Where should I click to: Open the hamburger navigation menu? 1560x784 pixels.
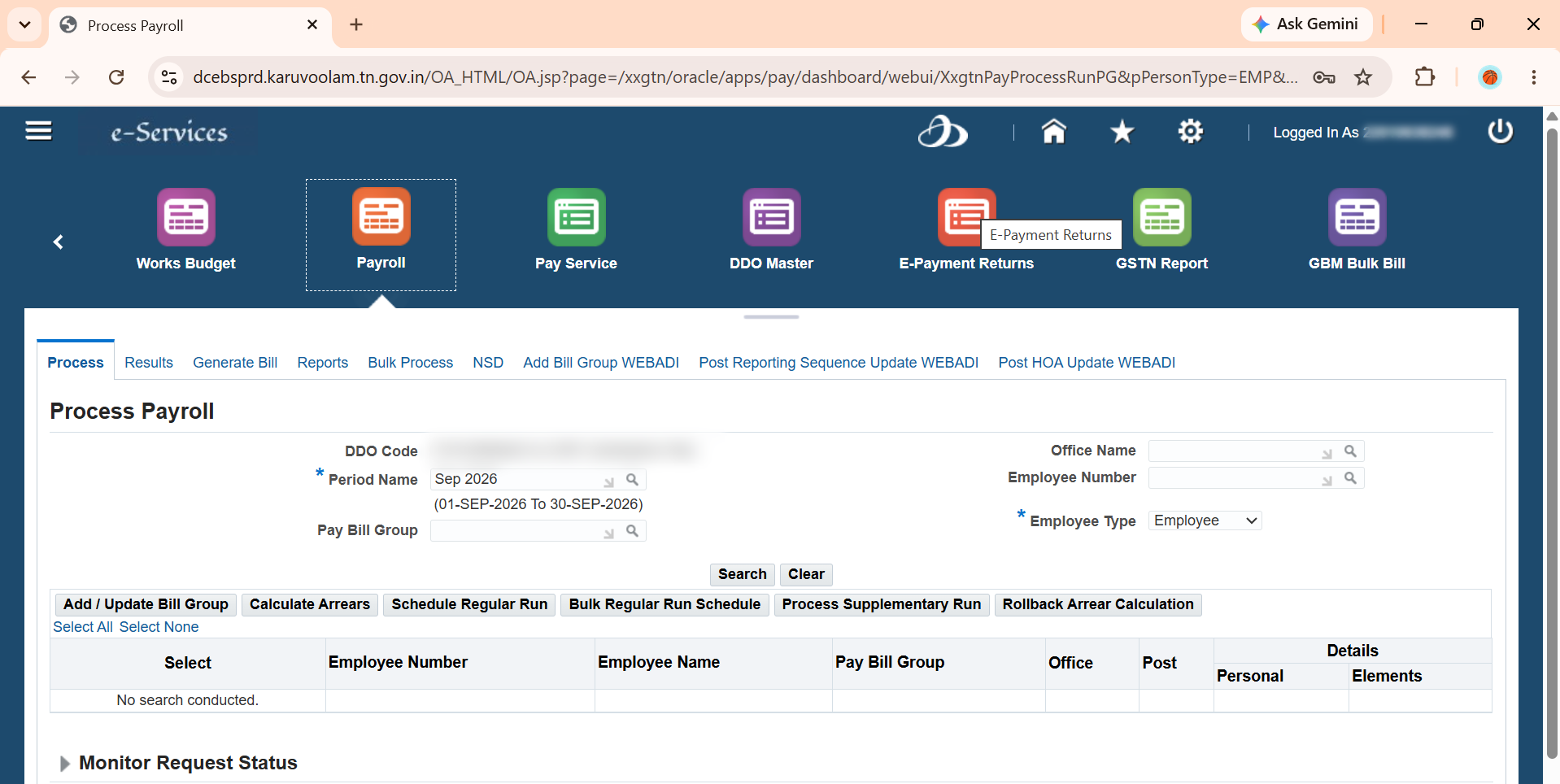point(38,131)
